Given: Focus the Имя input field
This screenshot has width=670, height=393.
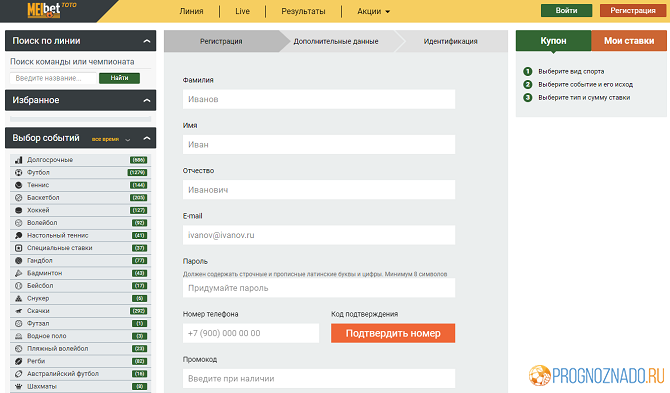Looking at the screenshot, I should (319, 144).
